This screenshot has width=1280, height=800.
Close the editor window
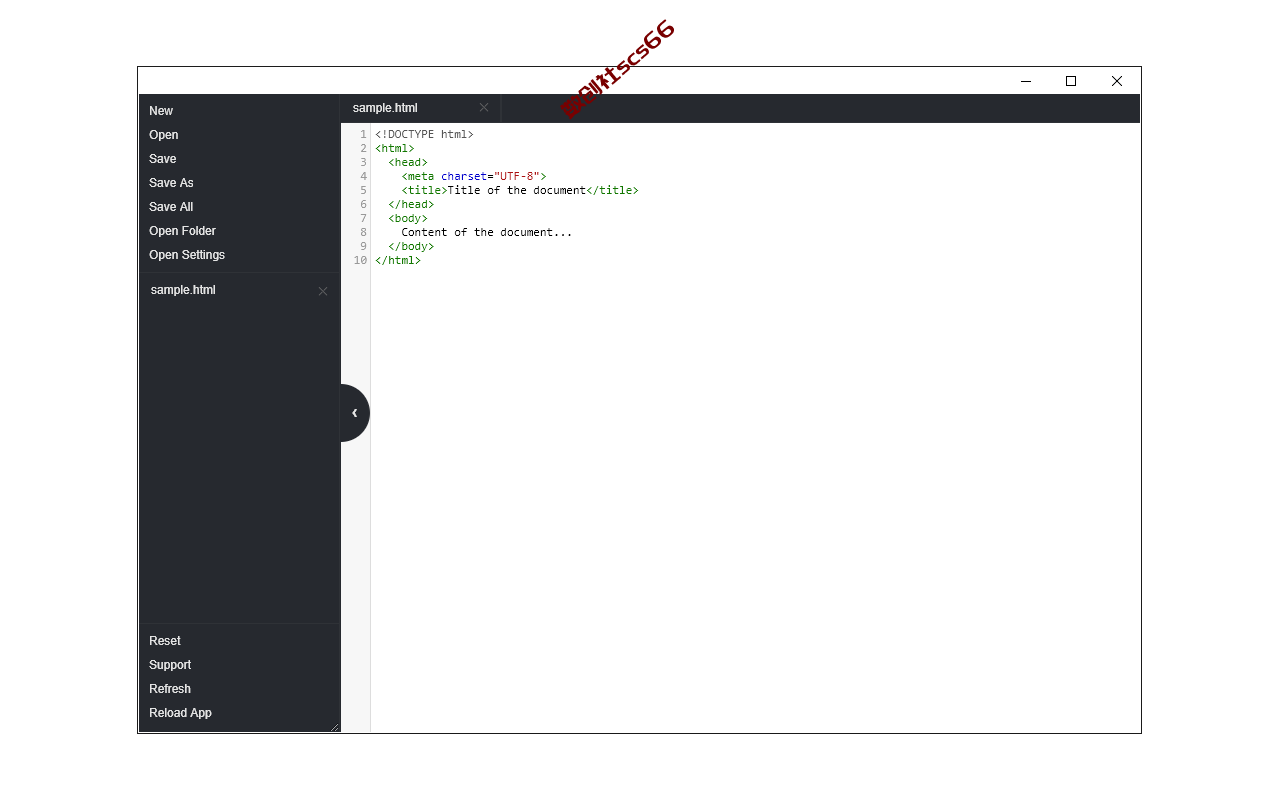(x=1117, y=81)
